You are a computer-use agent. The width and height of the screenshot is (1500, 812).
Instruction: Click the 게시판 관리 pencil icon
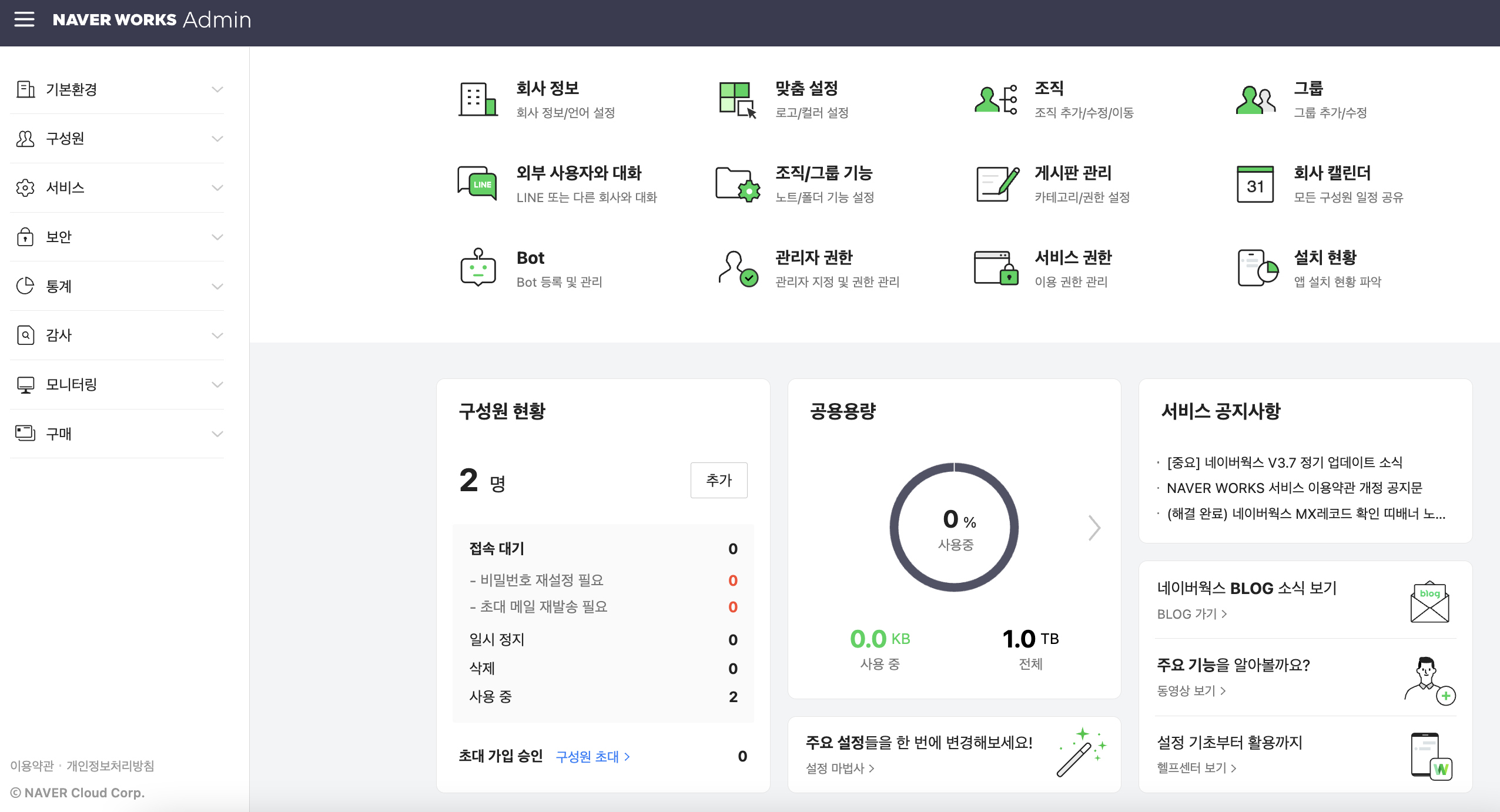[x=997, y=184]
